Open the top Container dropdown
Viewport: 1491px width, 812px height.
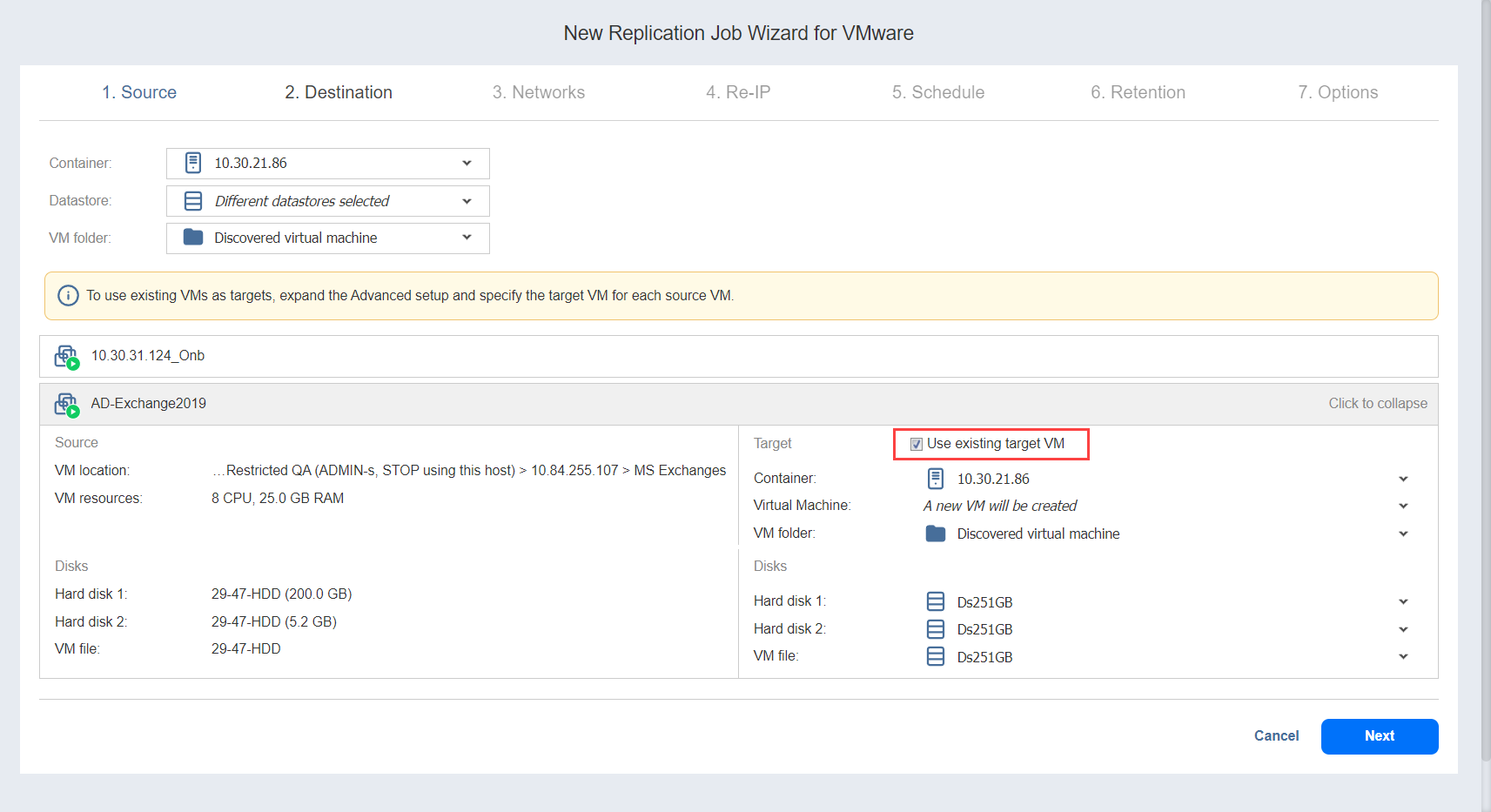pos(467,164)
